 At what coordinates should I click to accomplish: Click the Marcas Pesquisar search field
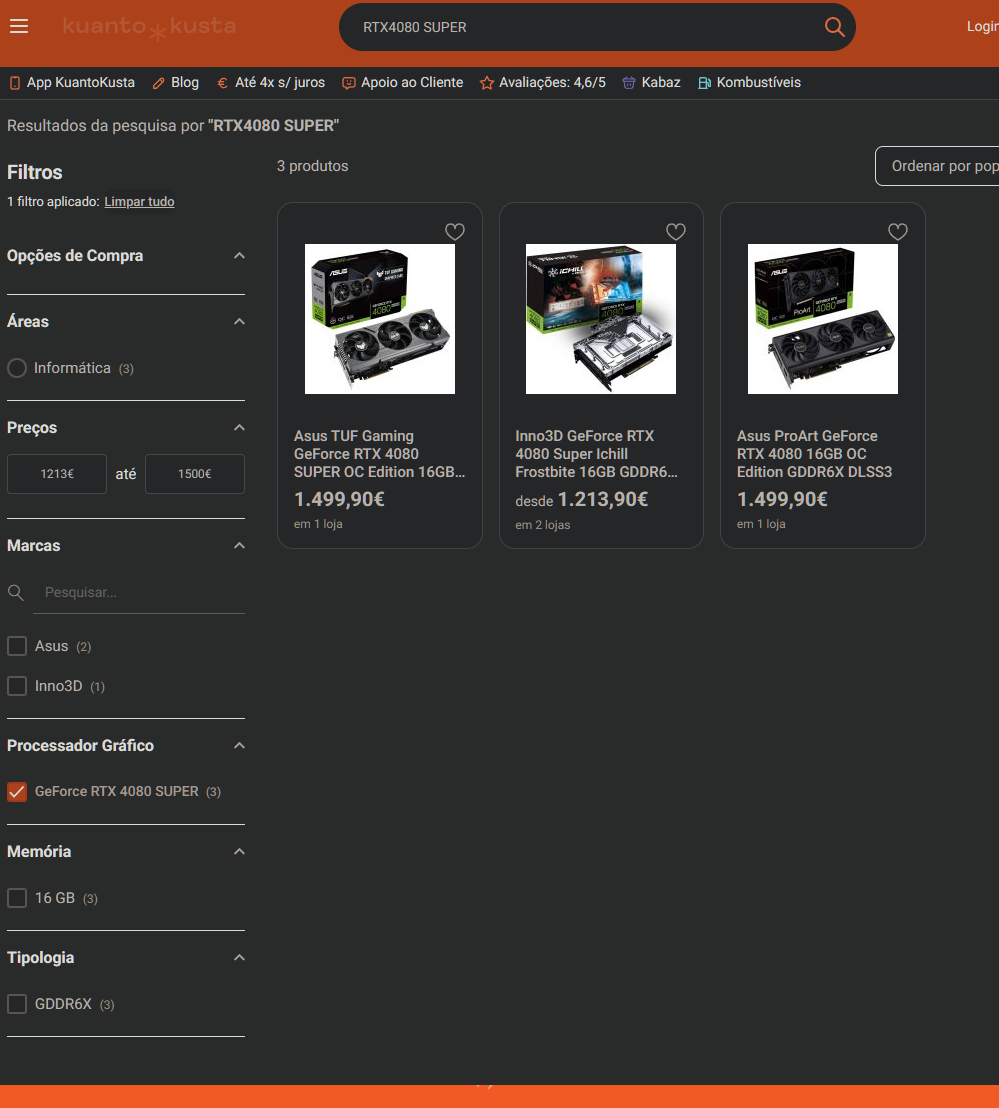139,592
